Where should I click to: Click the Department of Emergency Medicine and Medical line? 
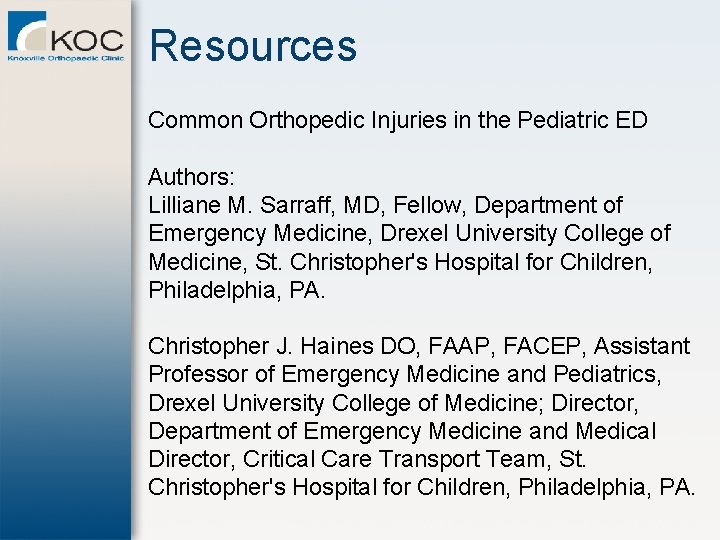coord(402,431)
